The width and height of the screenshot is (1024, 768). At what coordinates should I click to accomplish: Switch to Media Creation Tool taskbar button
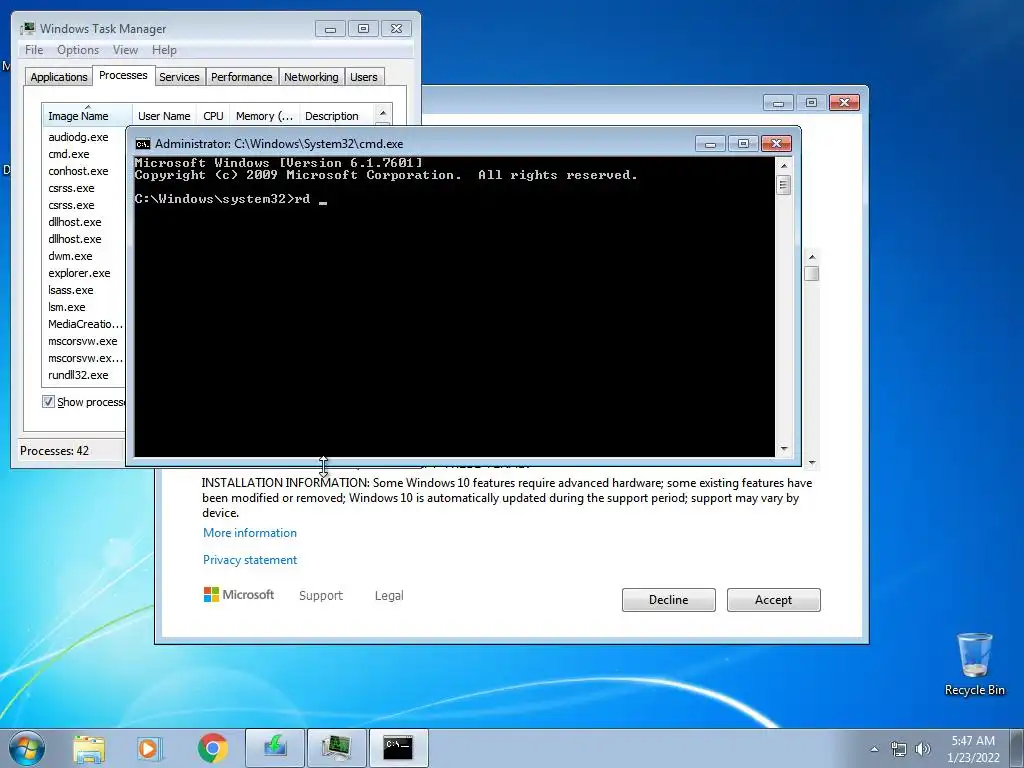[275, 748]
